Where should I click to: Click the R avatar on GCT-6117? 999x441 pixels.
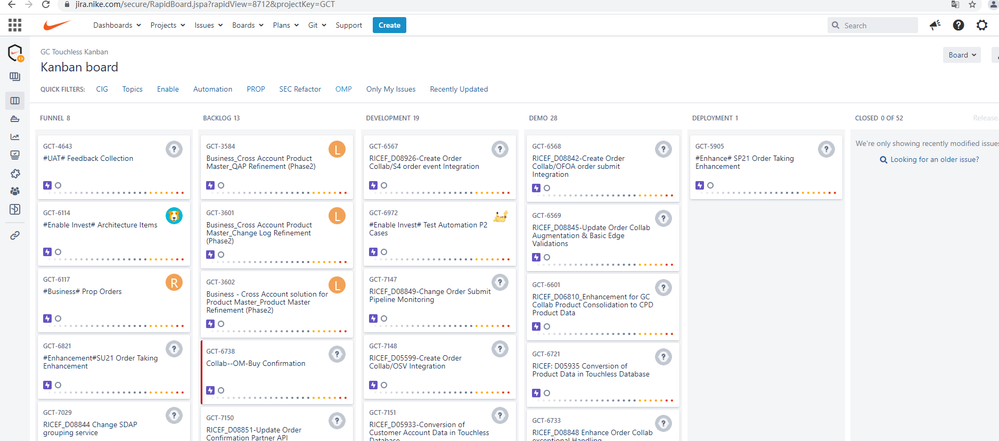(174, 282)
